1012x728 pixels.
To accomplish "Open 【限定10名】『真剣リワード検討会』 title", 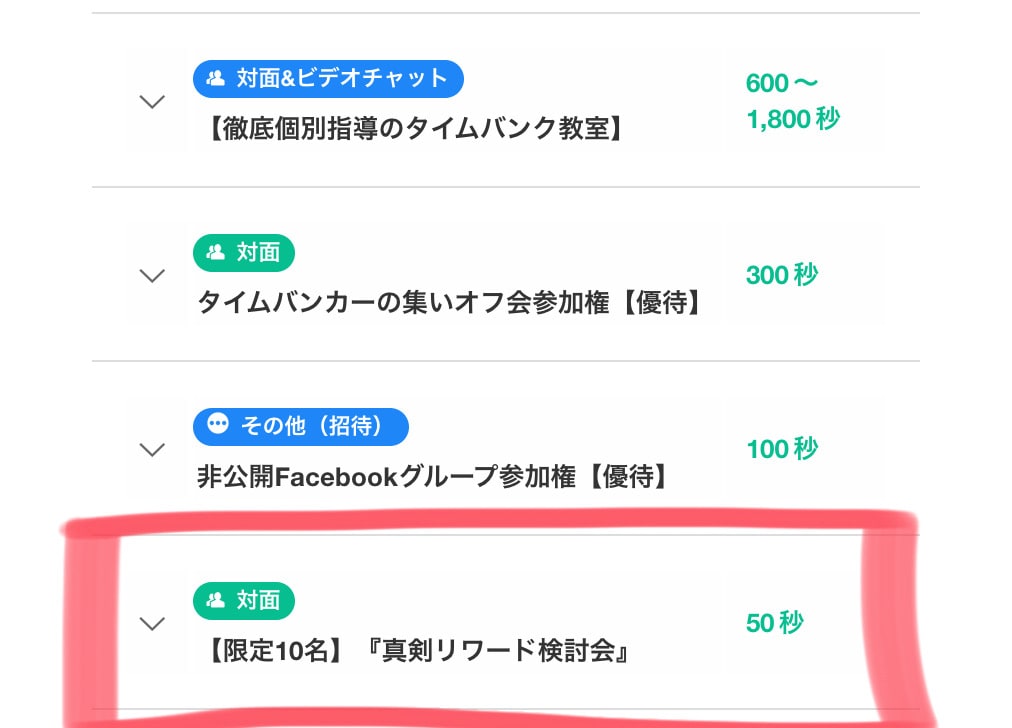I will [417, 650].
